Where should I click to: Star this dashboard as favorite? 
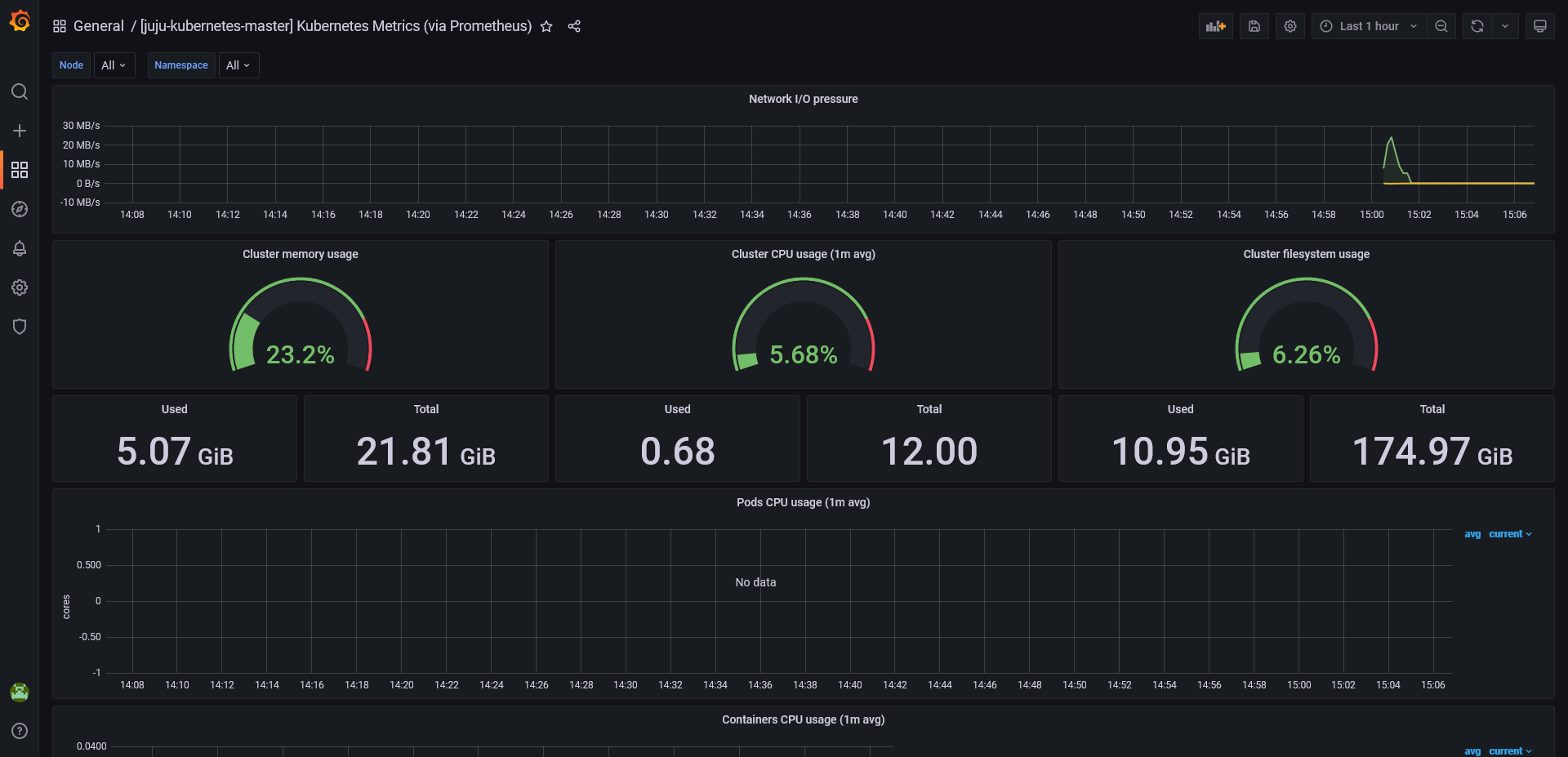click(546, 25)
